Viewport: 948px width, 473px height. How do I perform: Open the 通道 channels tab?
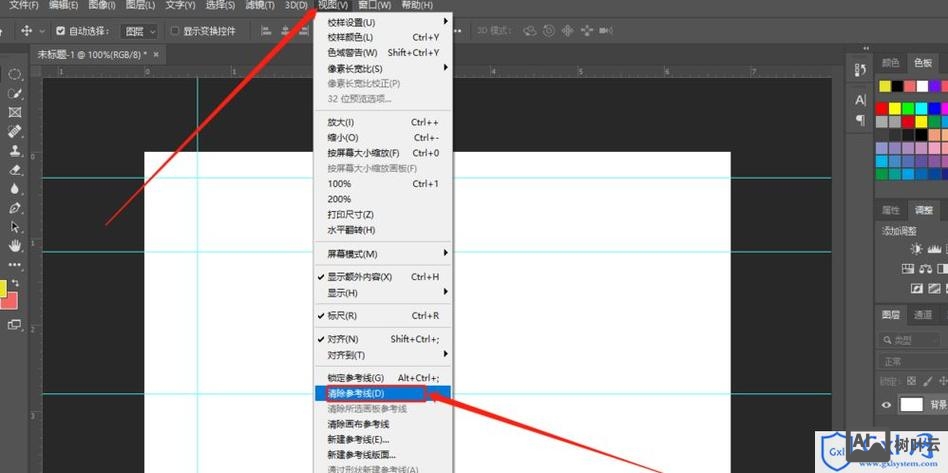(923, 314)
